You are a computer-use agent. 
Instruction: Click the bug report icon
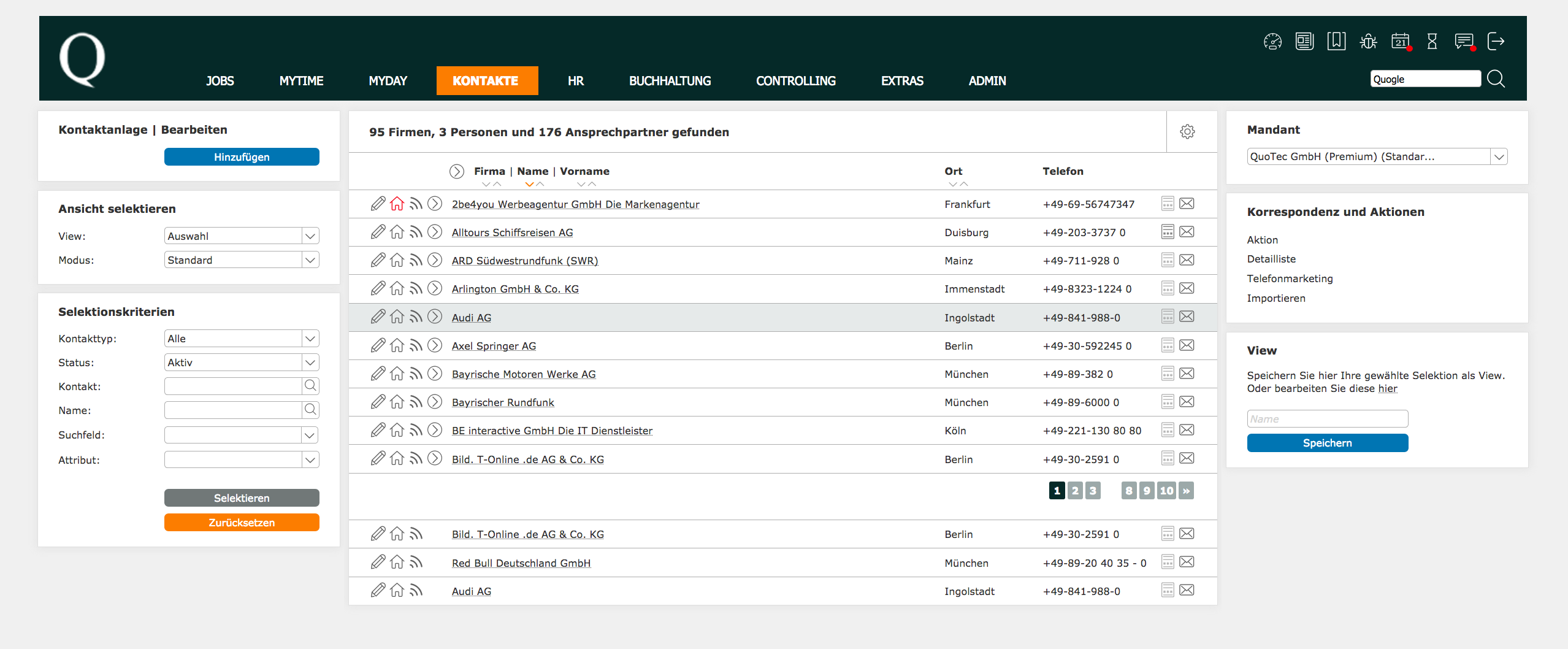[1368, 42]
